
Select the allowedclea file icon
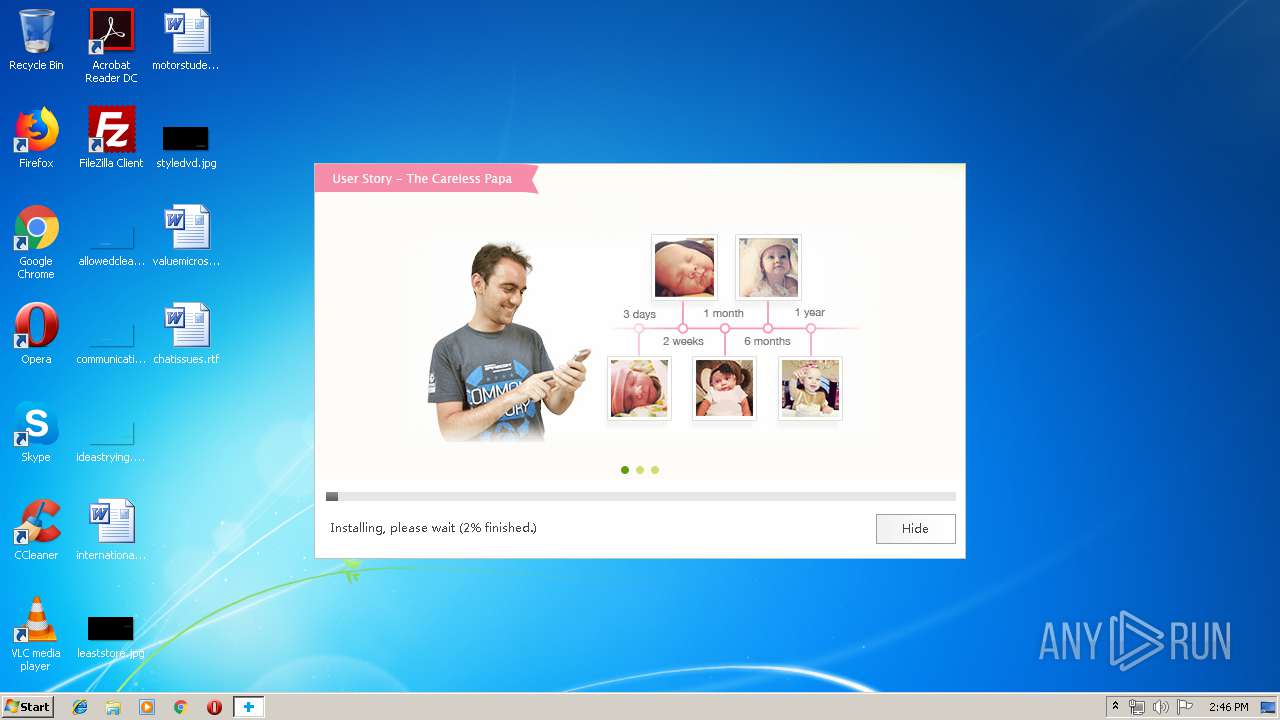111,246
